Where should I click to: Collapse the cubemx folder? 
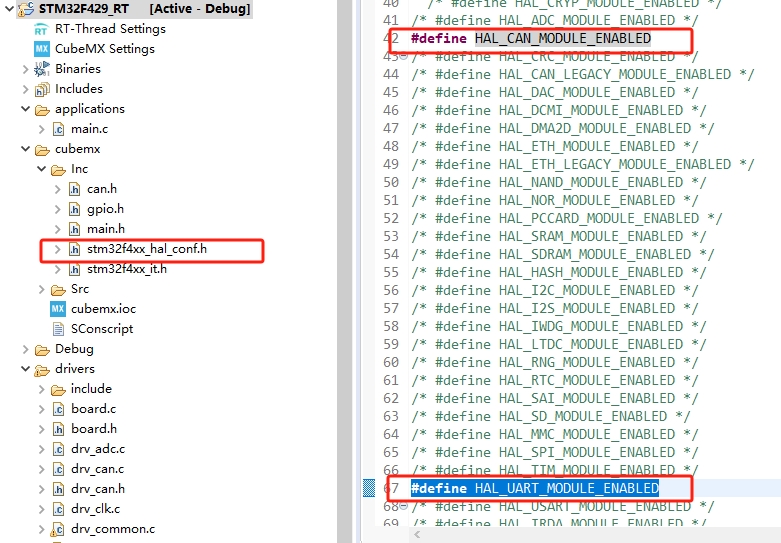point(25,148)
